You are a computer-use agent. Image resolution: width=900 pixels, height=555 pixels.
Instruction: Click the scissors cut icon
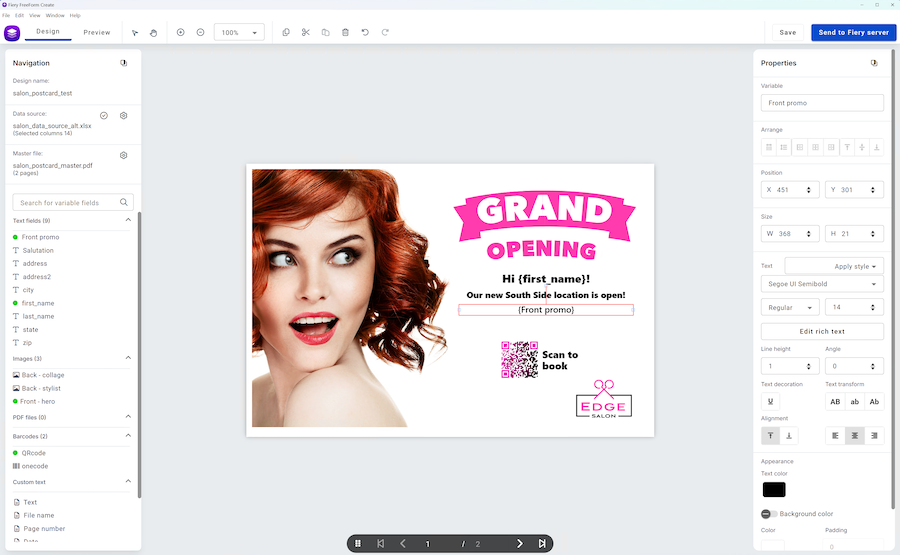pos(306,33)
